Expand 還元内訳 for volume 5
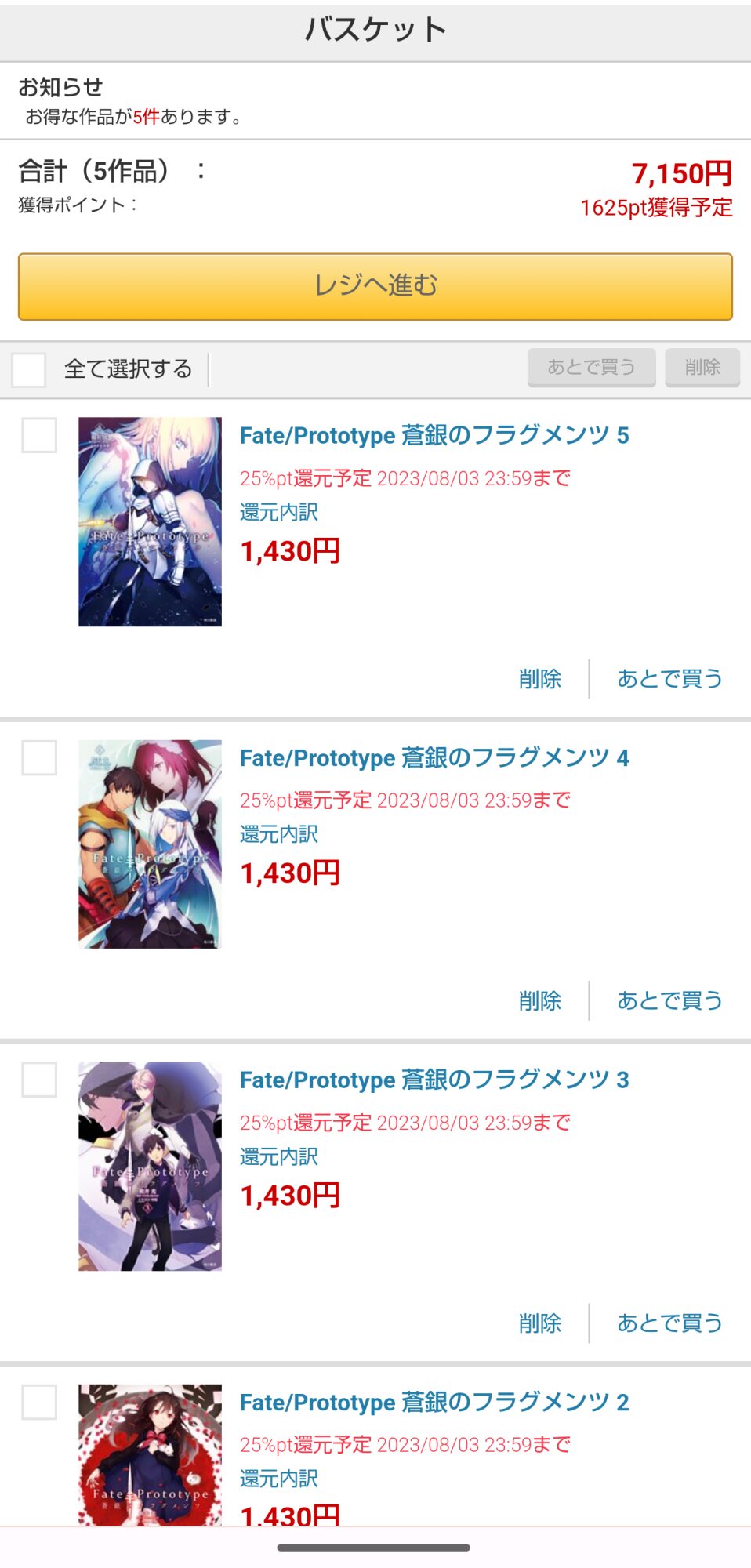Image resolution: width=751 pixels, height=1568 pixels. 279,512
